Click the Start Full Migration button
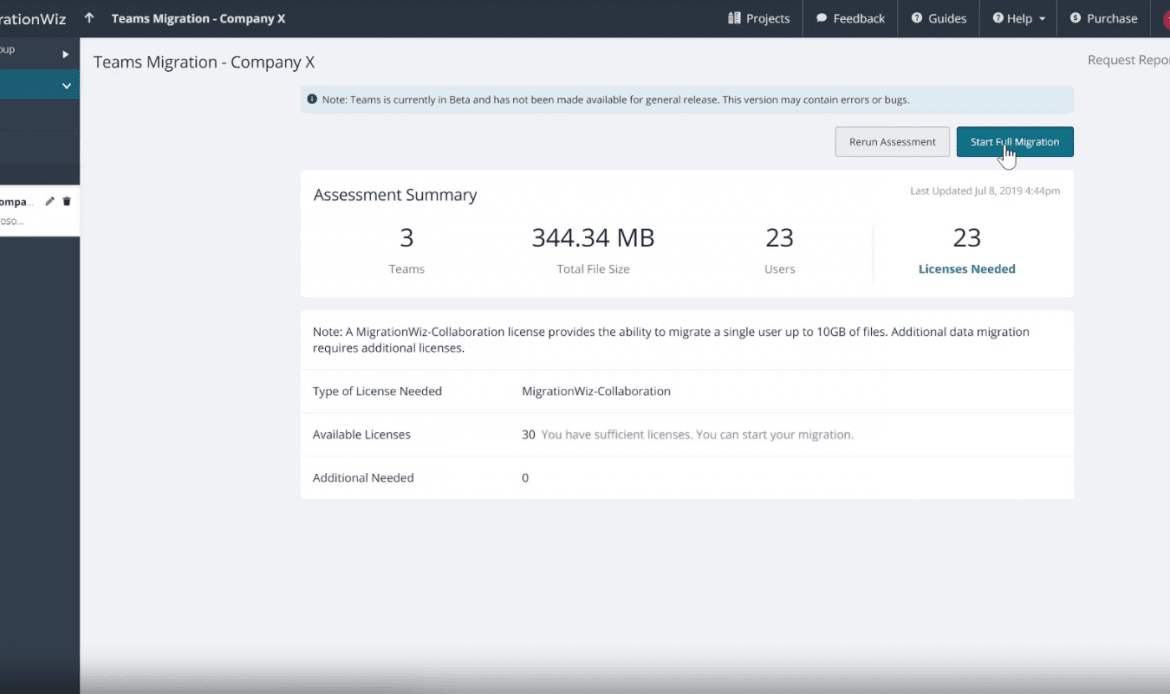Image resolution: width=1170 pixels, height=694 pixels. [x=1014, y=142]
